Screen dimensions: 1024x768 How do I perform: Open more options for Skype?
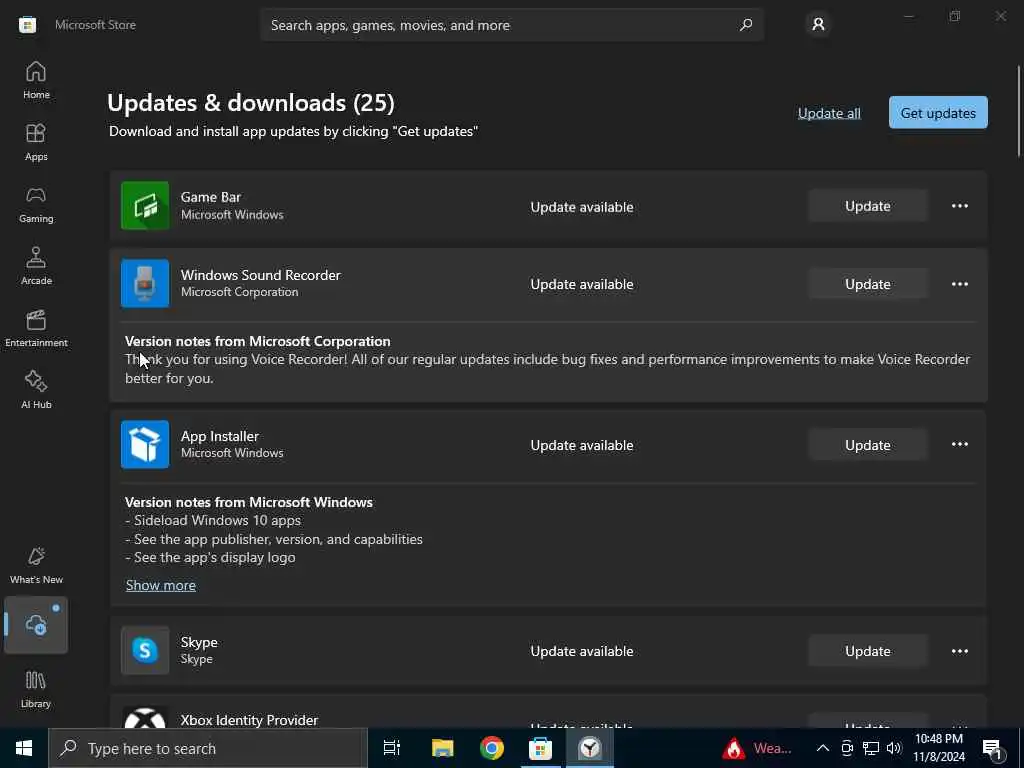coord(959,651)
